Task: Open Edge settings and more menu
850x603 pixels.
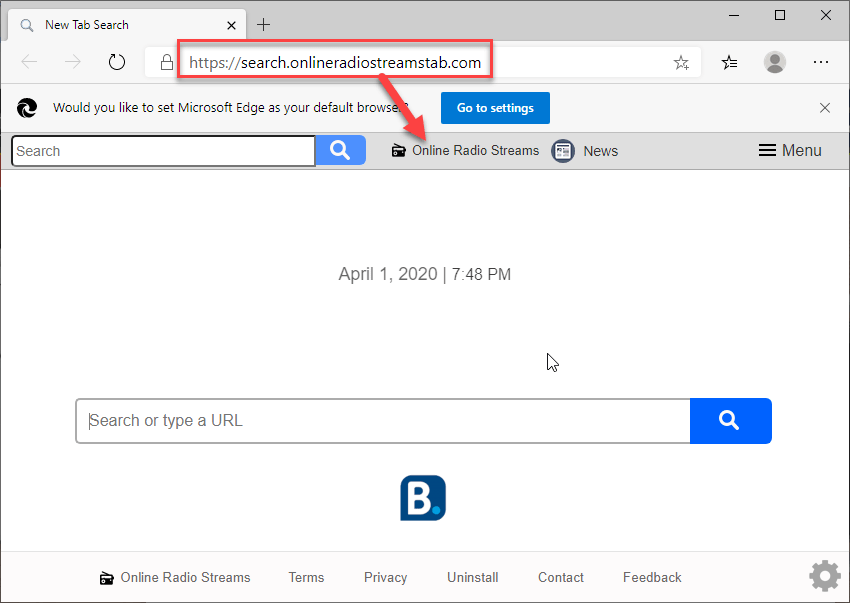Action: 821,62
